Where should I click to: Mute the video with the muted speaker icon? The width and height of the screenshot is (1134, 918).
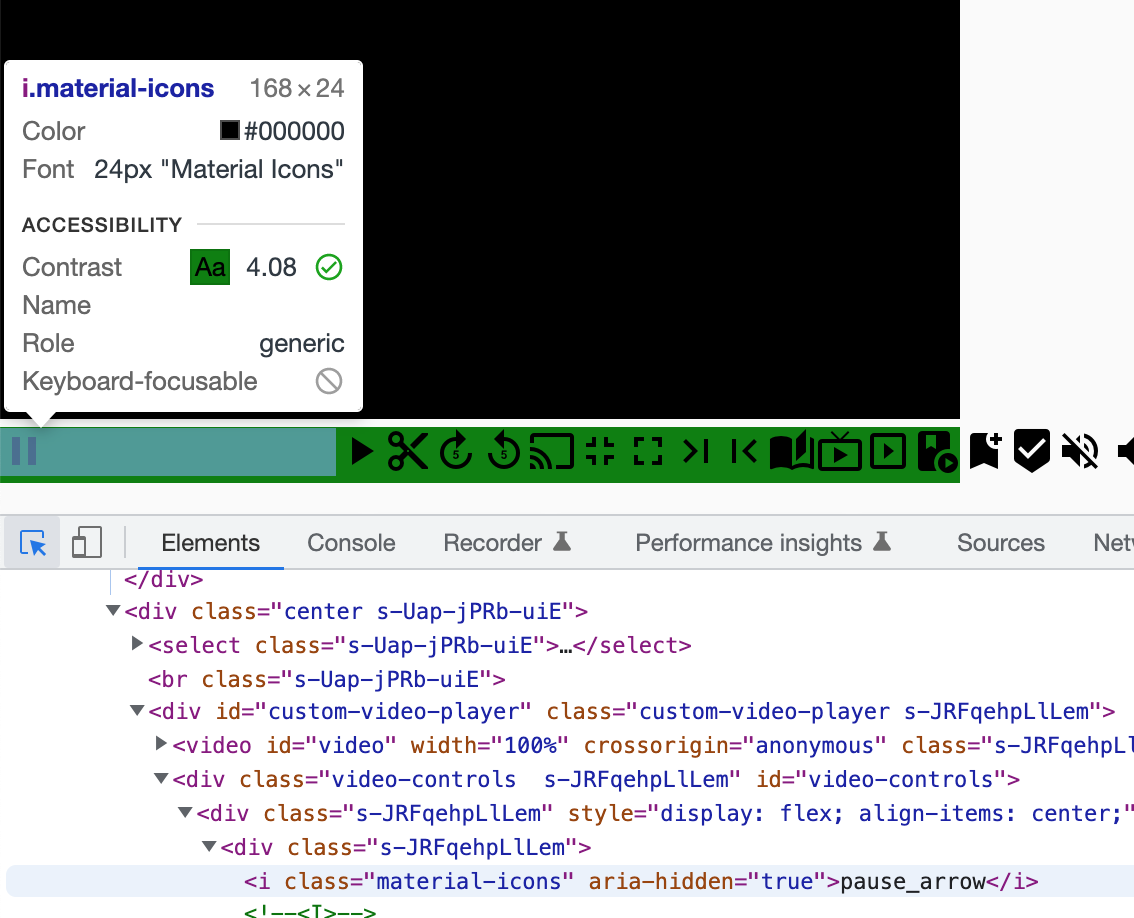(1080, 451)
